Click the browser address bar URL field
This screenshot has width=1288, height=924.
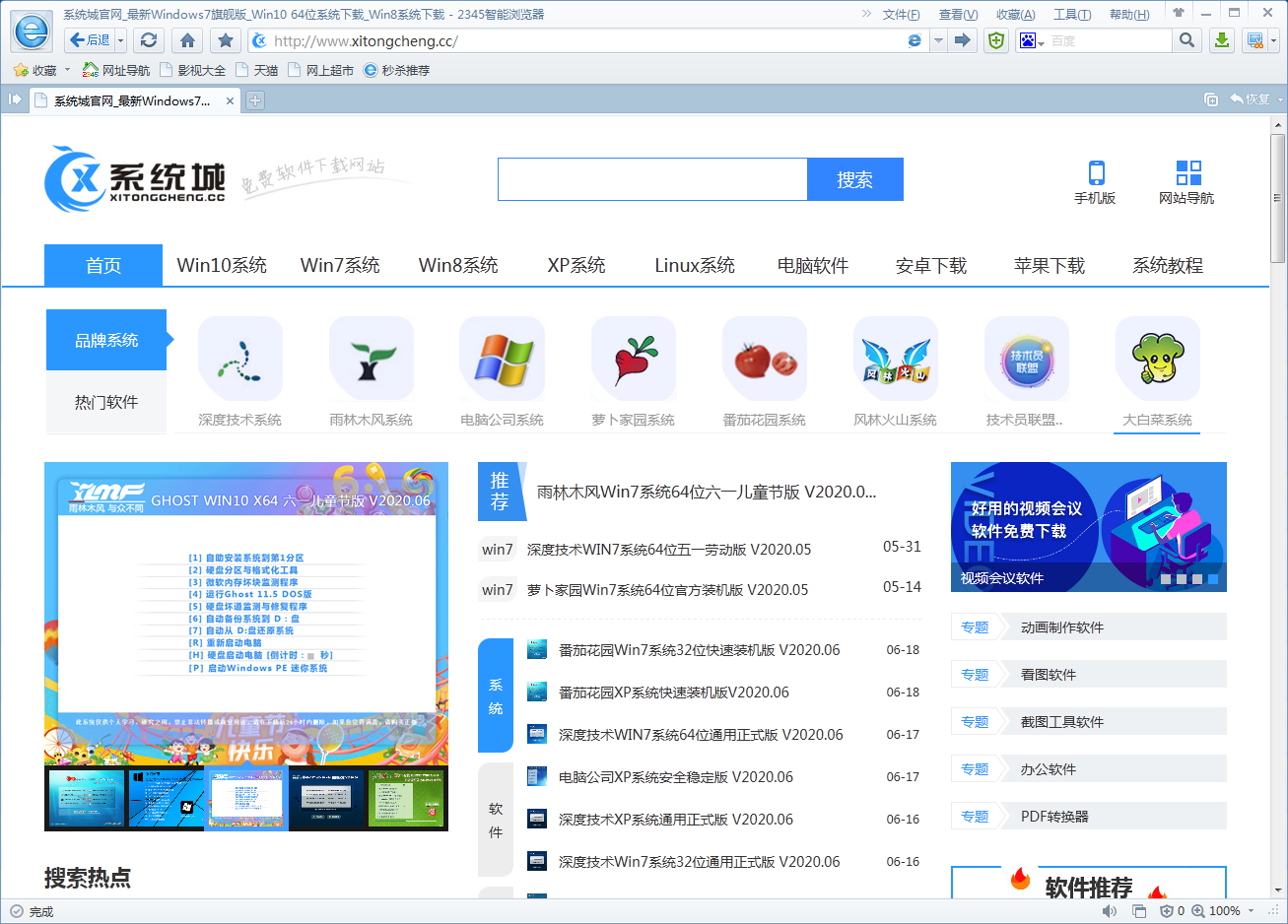(x=586, y=40)
